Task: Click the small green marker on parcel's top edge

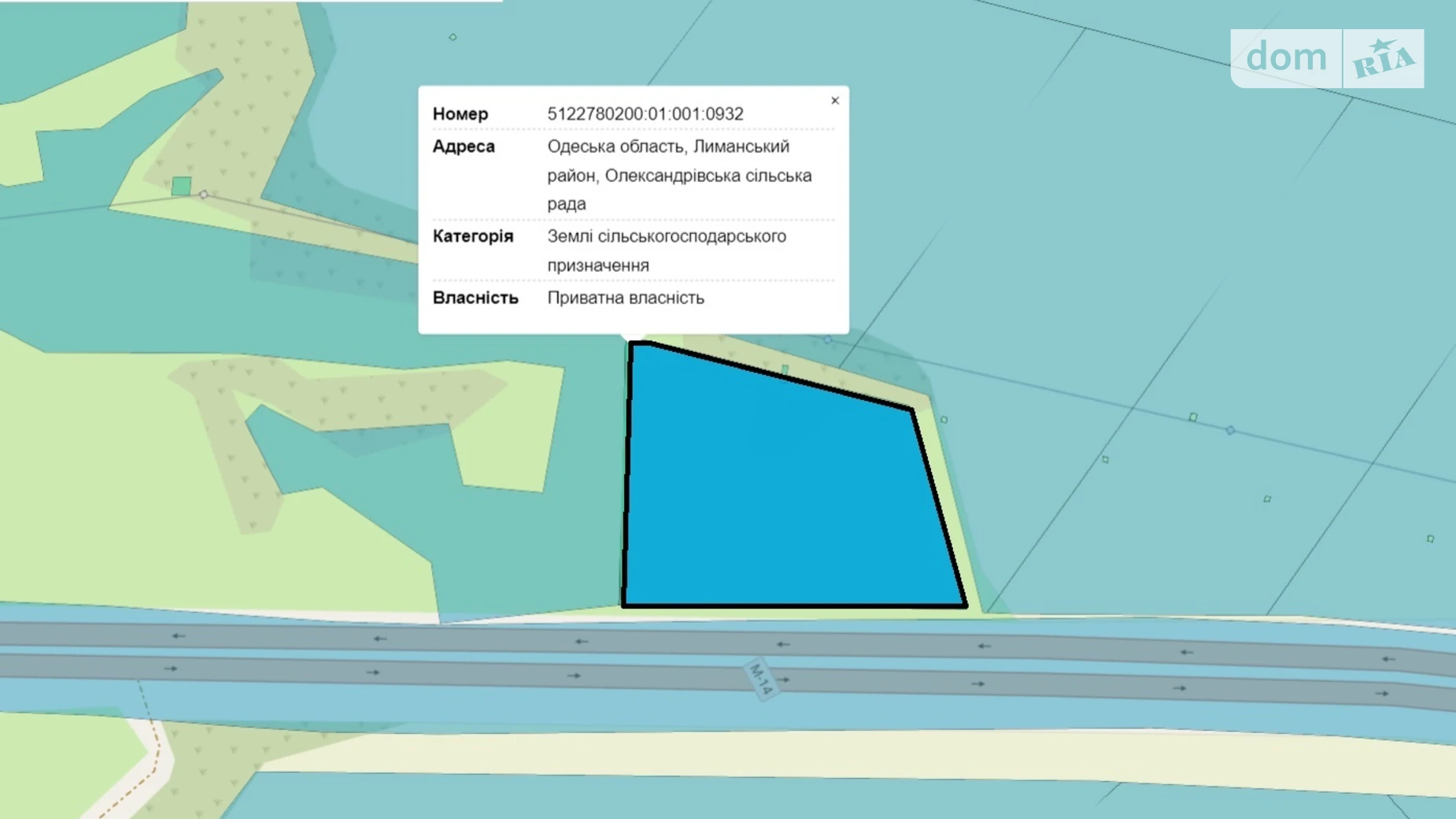Action: click(785, 369)
